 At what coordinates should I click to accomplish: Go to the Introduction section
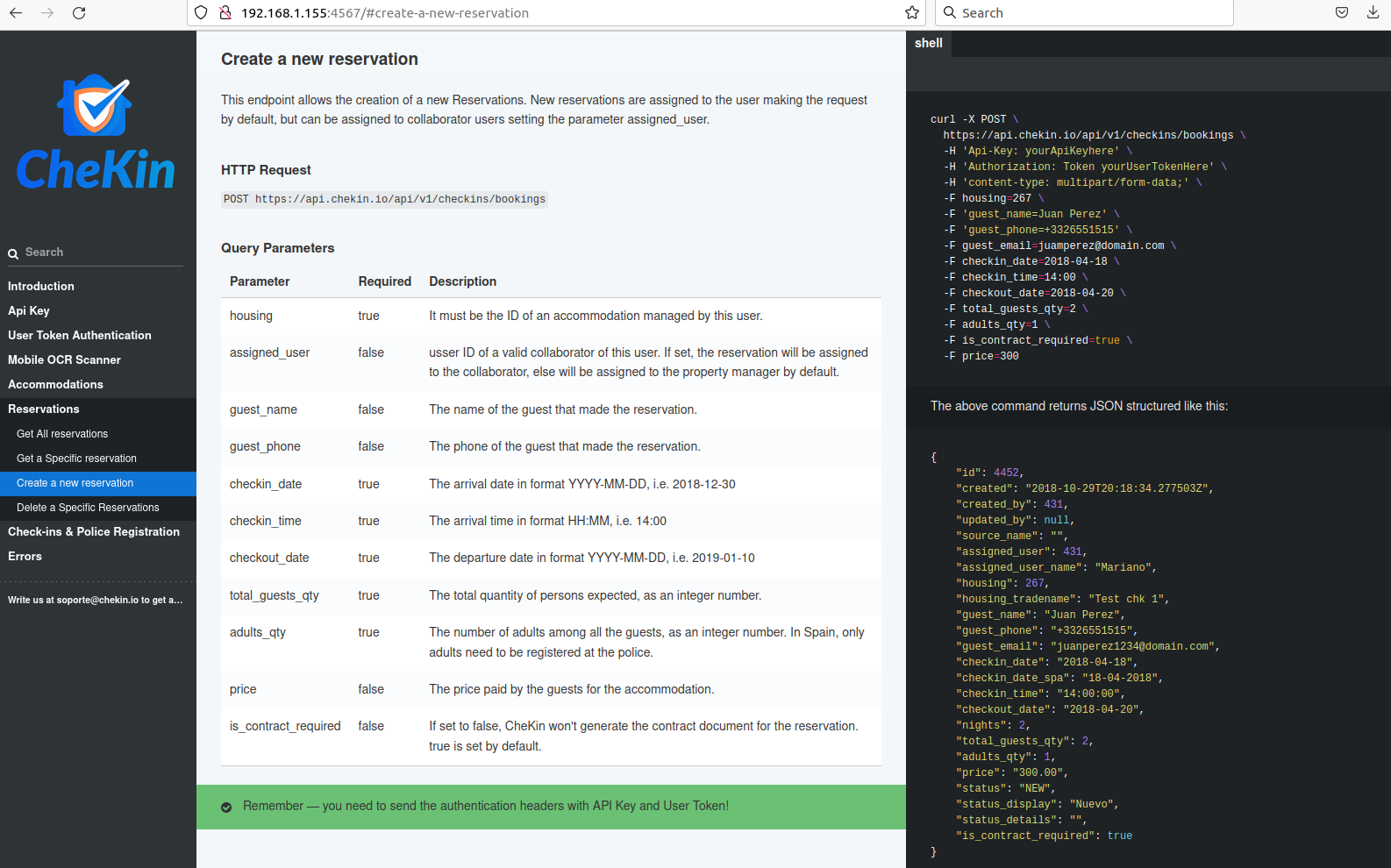tap(41, 286)
